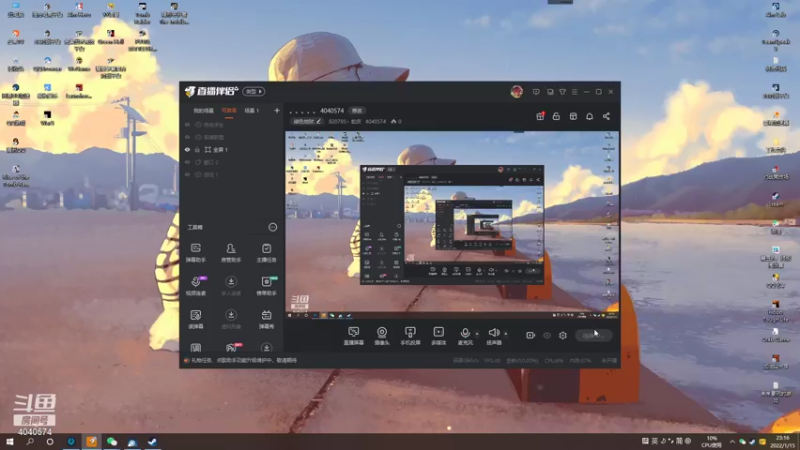Open the notification bell
The width and height of the screenshot is (800, 450).
coord(589,116)
